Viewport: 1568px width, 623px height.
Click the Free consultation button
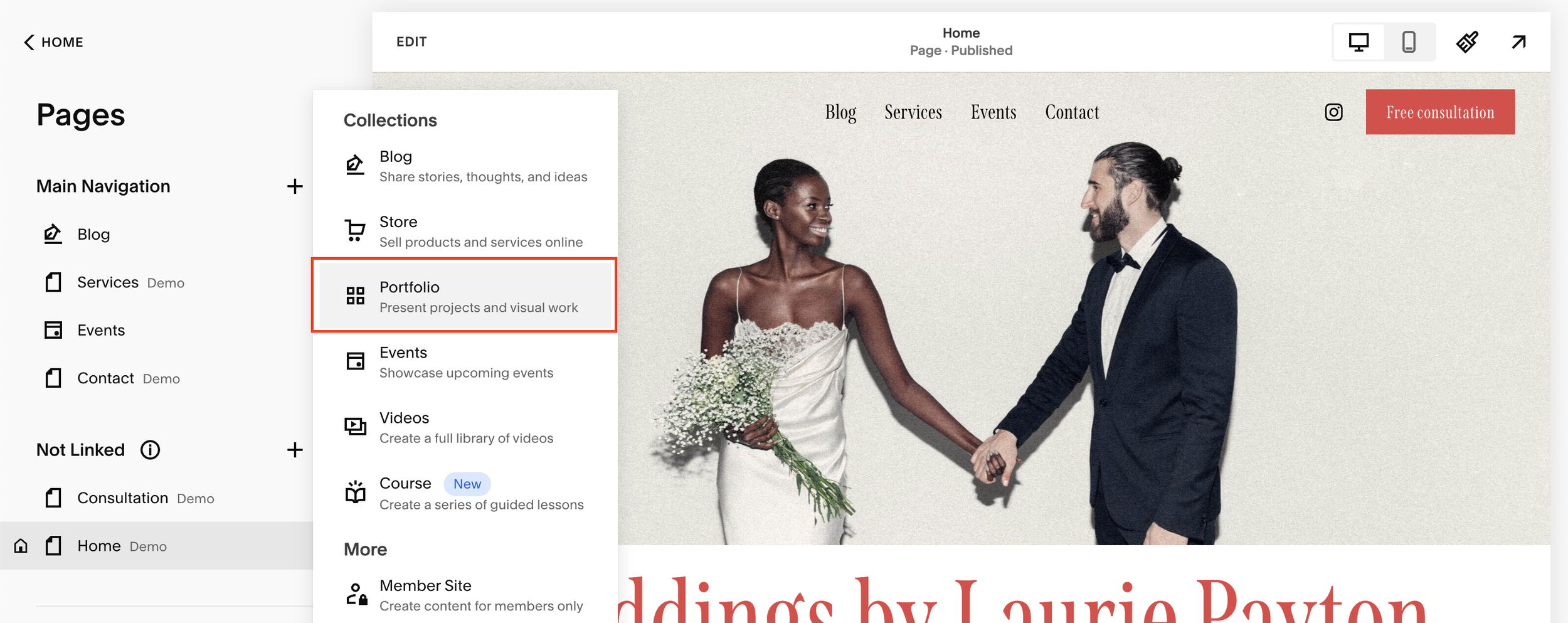click(1440, 112)
